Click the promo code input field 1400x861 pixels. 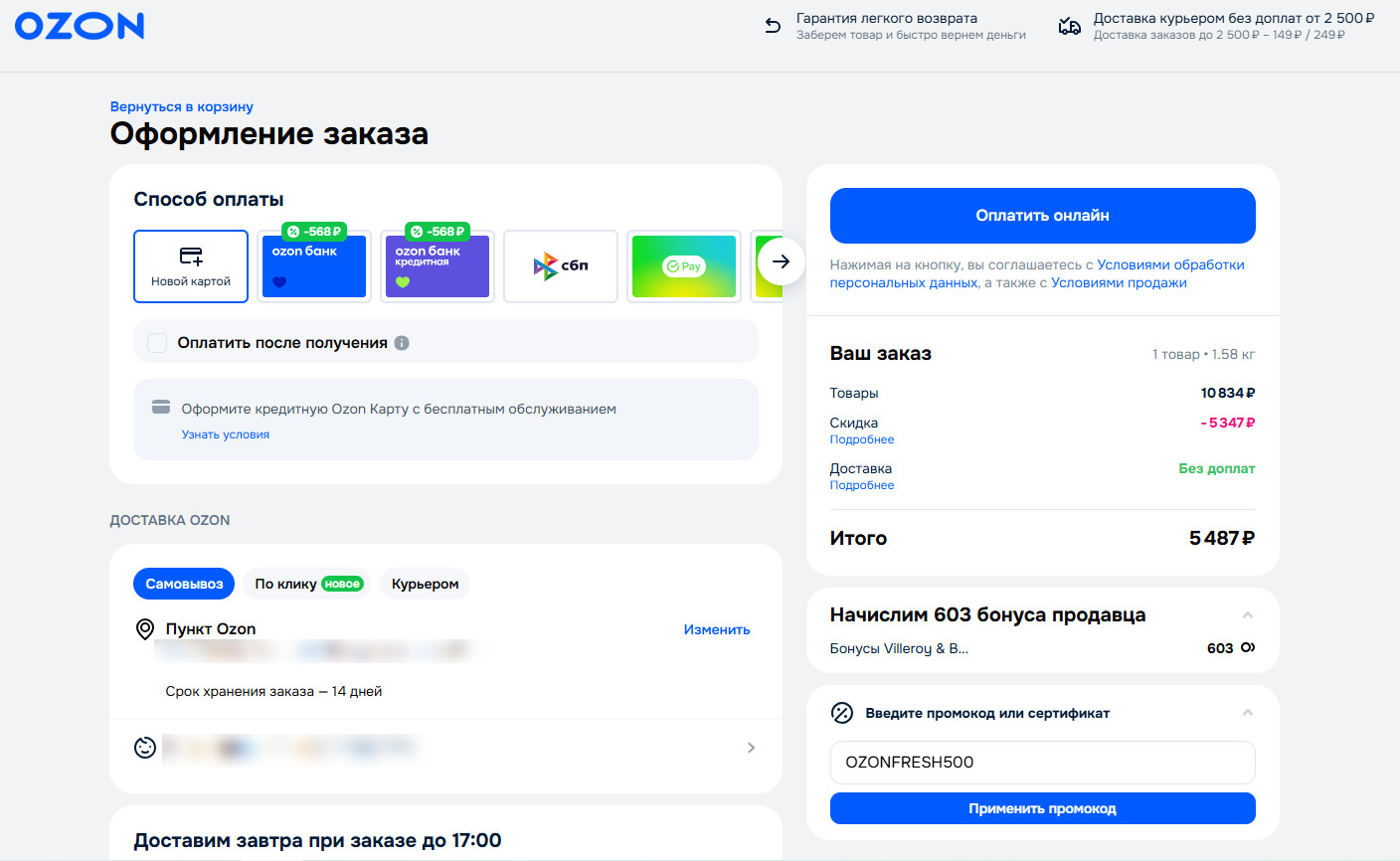(x=1042, y=763)
